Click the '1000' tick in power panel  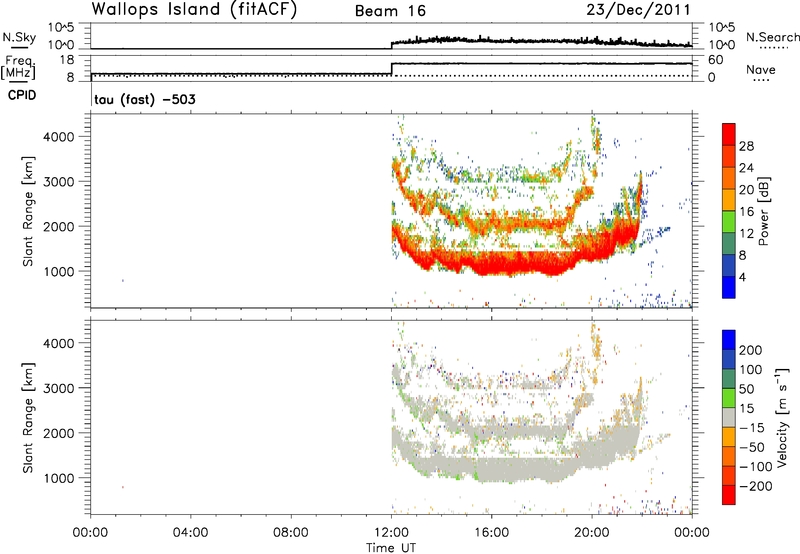(59, 271)
